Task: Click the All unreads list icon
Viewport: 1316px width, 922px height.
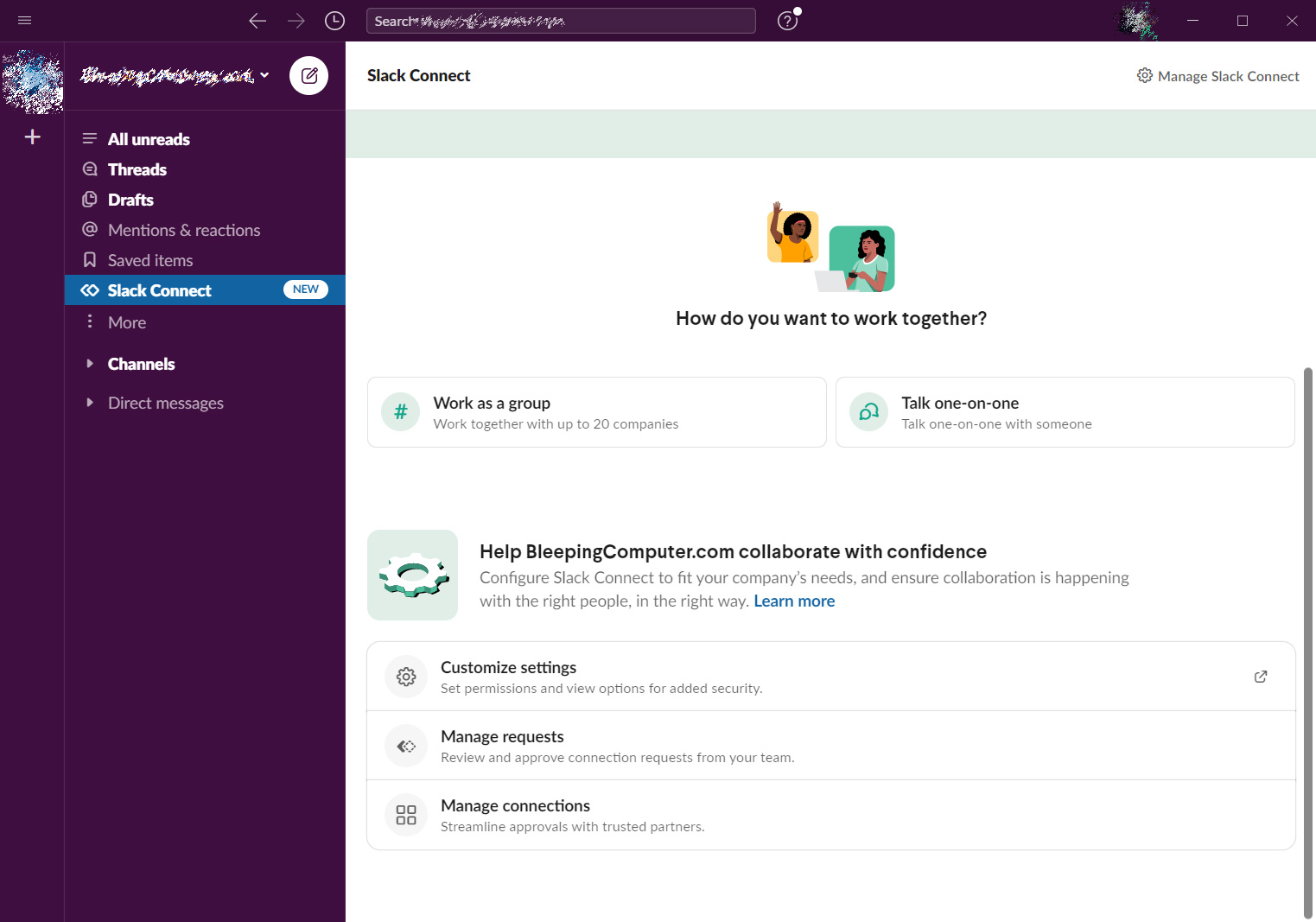Action: click(x=90, y=139)
